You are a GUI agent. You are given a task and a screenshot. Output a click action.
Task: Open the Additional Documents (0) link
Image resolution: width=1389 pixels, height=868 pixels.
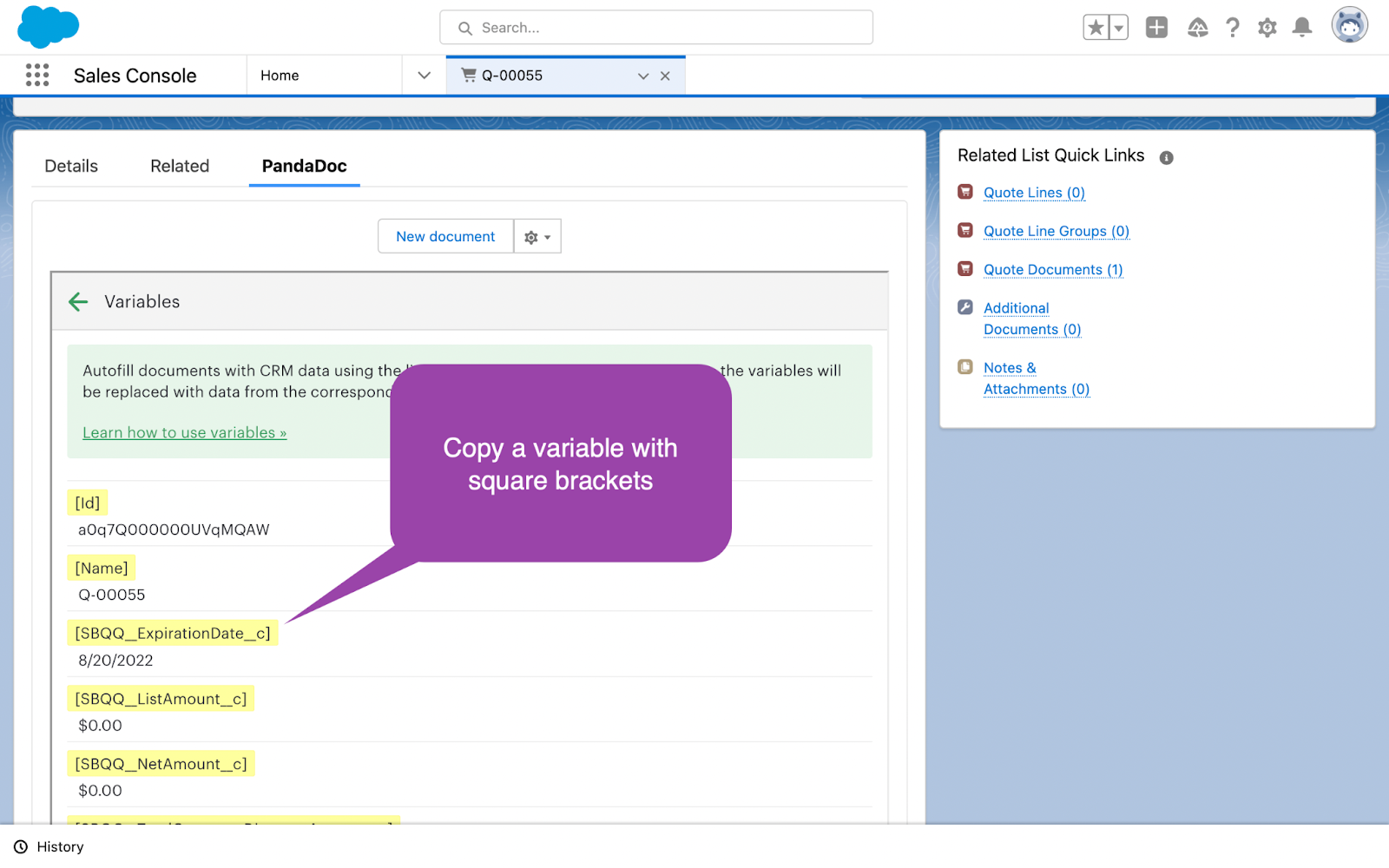(x=1032, y=319)
